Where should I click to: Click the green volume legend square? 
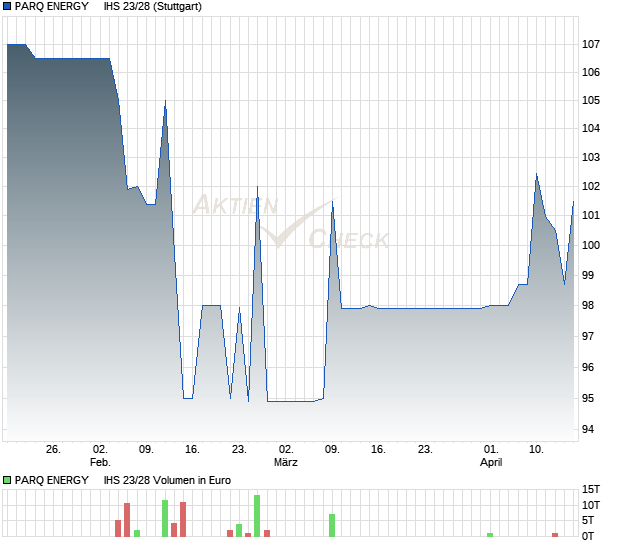click(7, 480)
